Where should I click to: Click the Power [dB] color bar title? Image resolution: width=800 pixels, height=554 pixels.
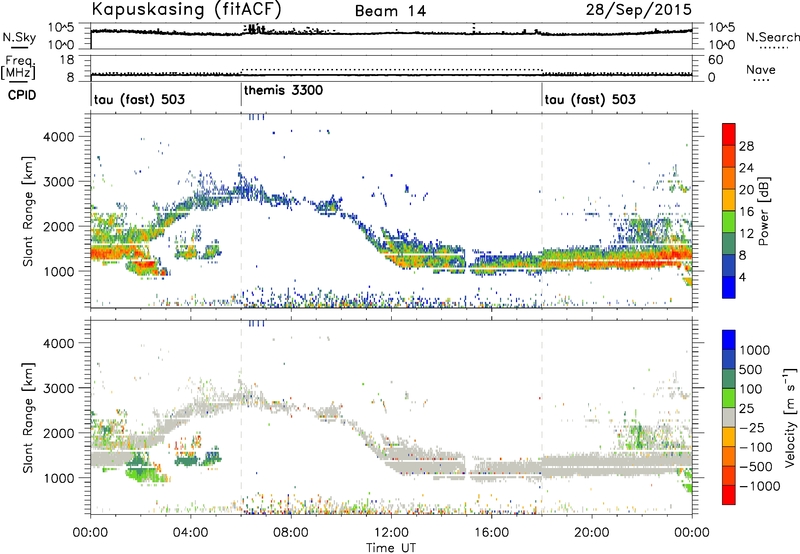(x=763, y=211)
